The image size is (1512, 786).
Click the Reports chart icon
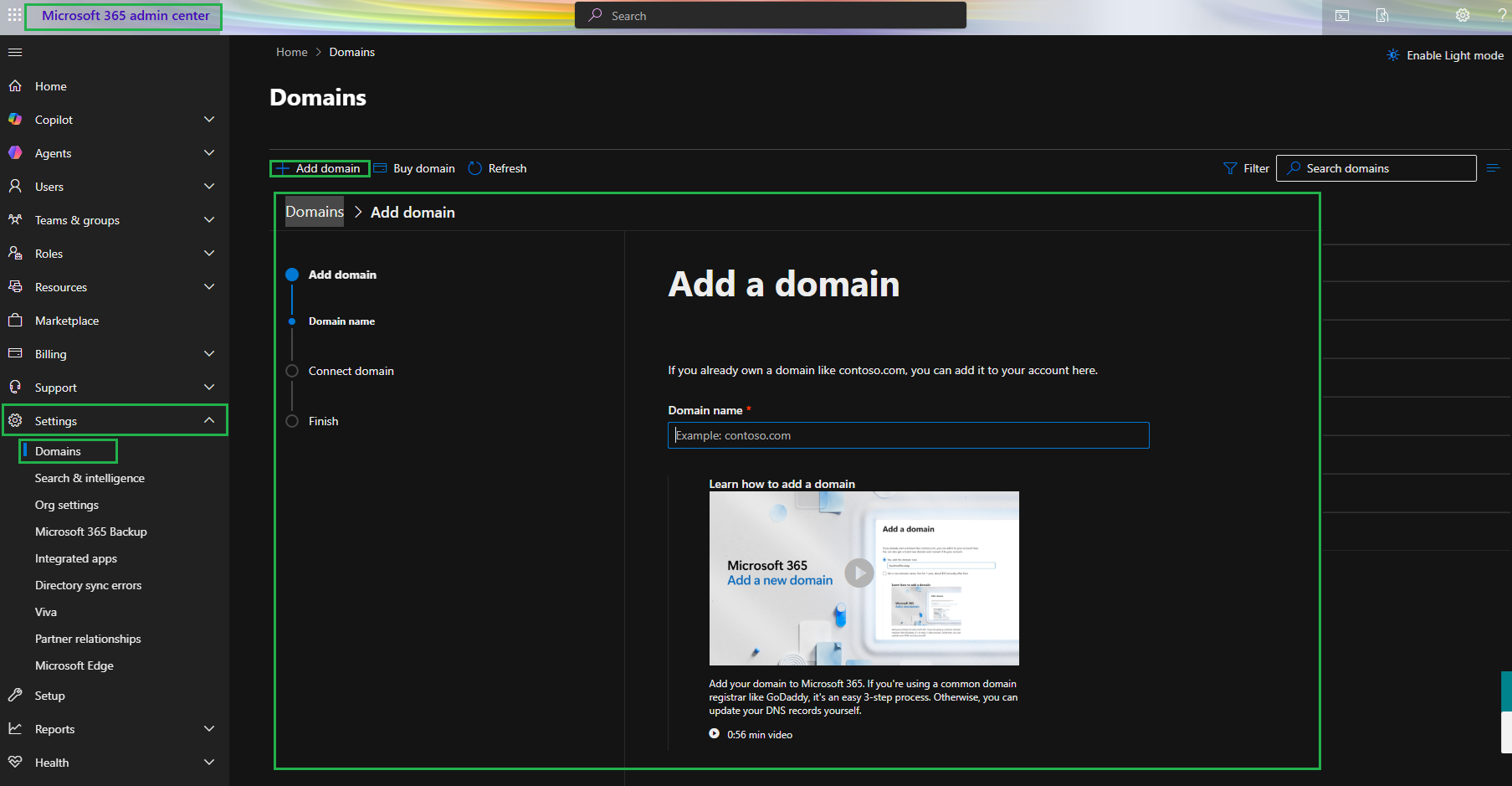pyautogui.click(x=15, y=729)
